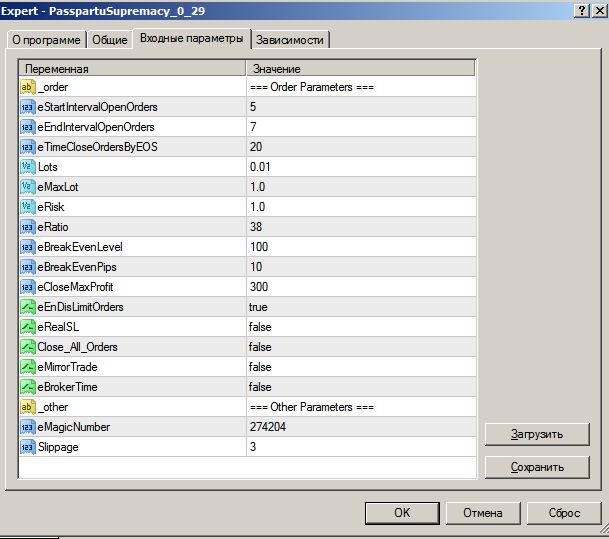Click the string icon beside _other
This screenshot has width=609, height=539.
point(28,407)
